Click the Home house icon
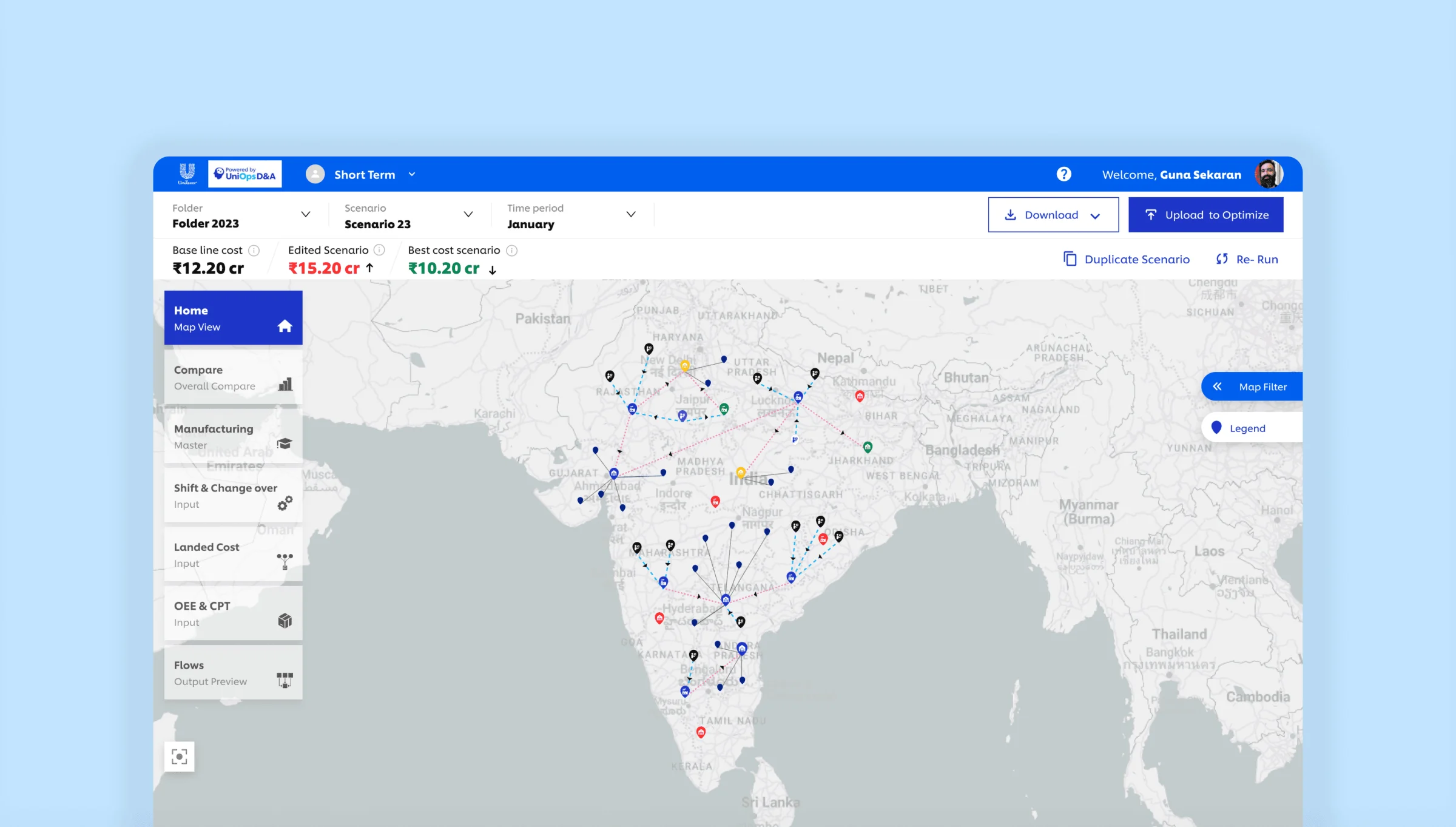 285,326
